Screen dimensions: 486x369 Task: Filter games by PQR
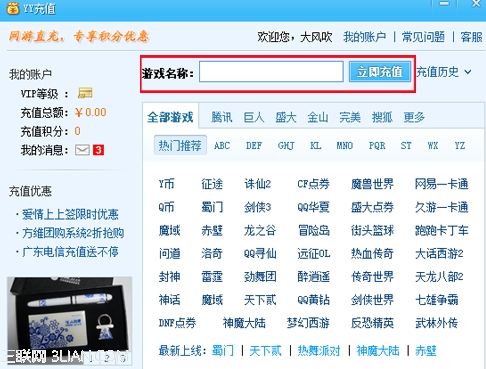[377, 146]
